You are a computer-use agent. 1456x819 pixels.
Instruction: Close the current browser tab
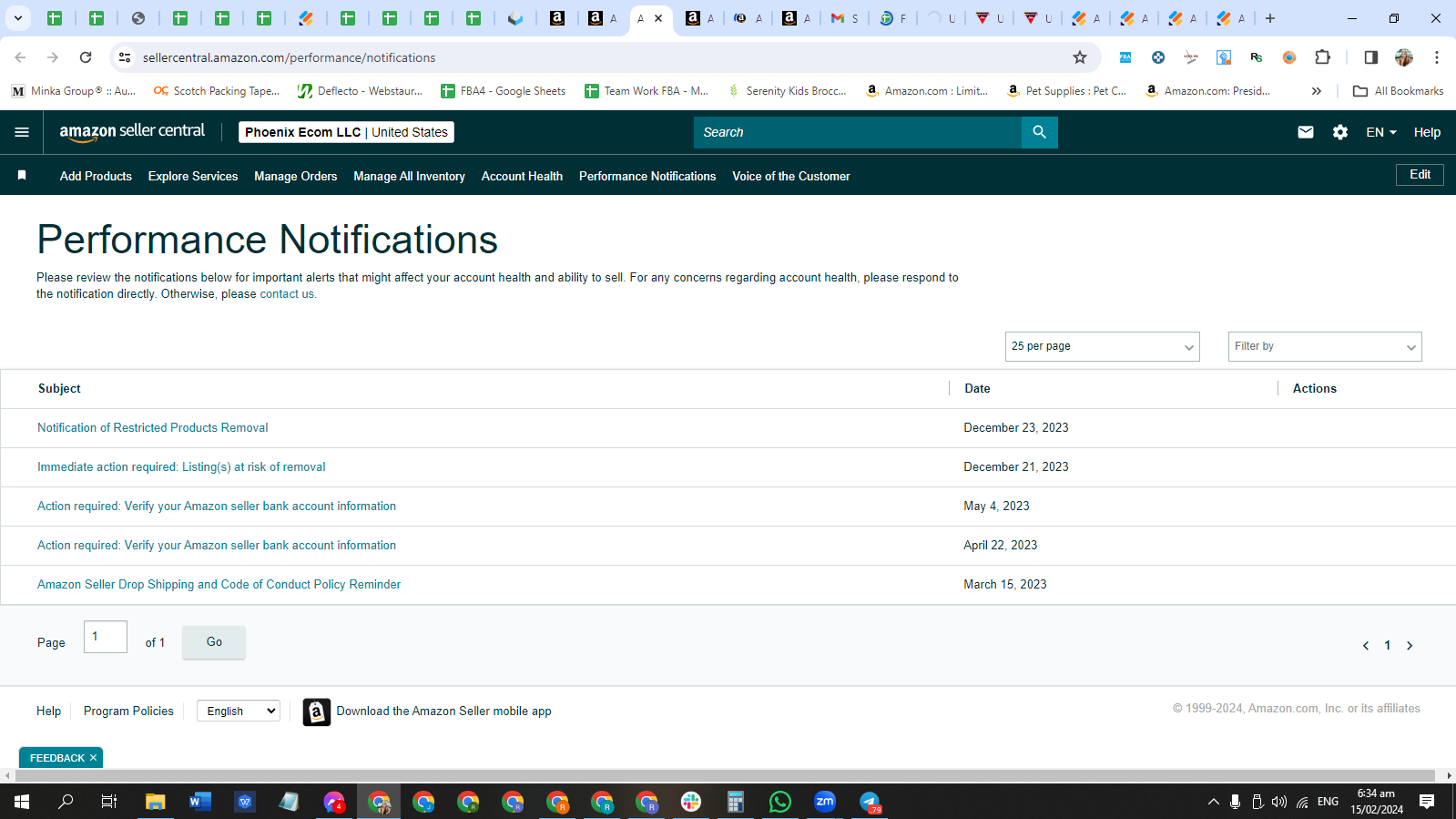(x=658, y=18)
